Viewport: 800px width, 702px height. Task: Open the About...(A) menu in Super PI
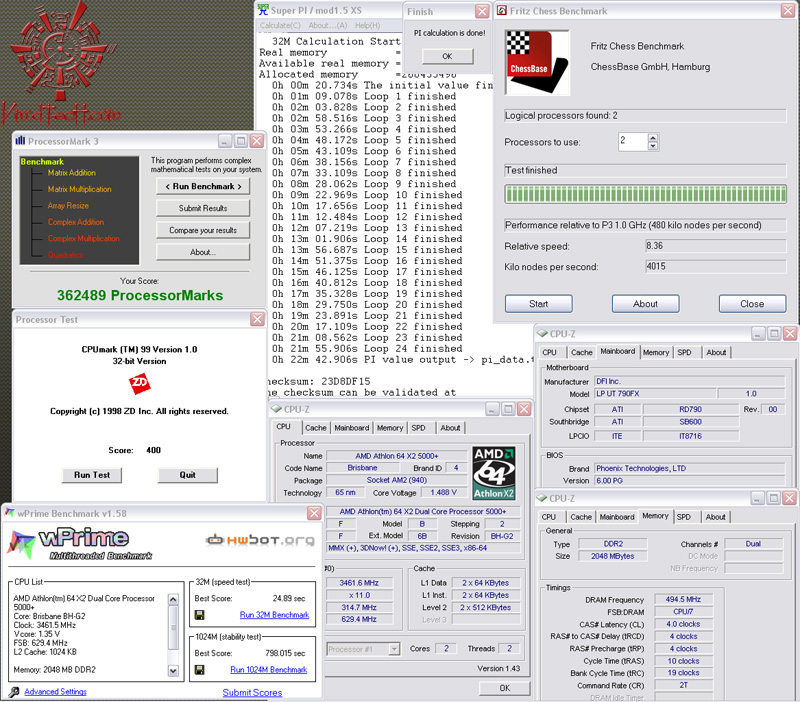pos(328,26)
